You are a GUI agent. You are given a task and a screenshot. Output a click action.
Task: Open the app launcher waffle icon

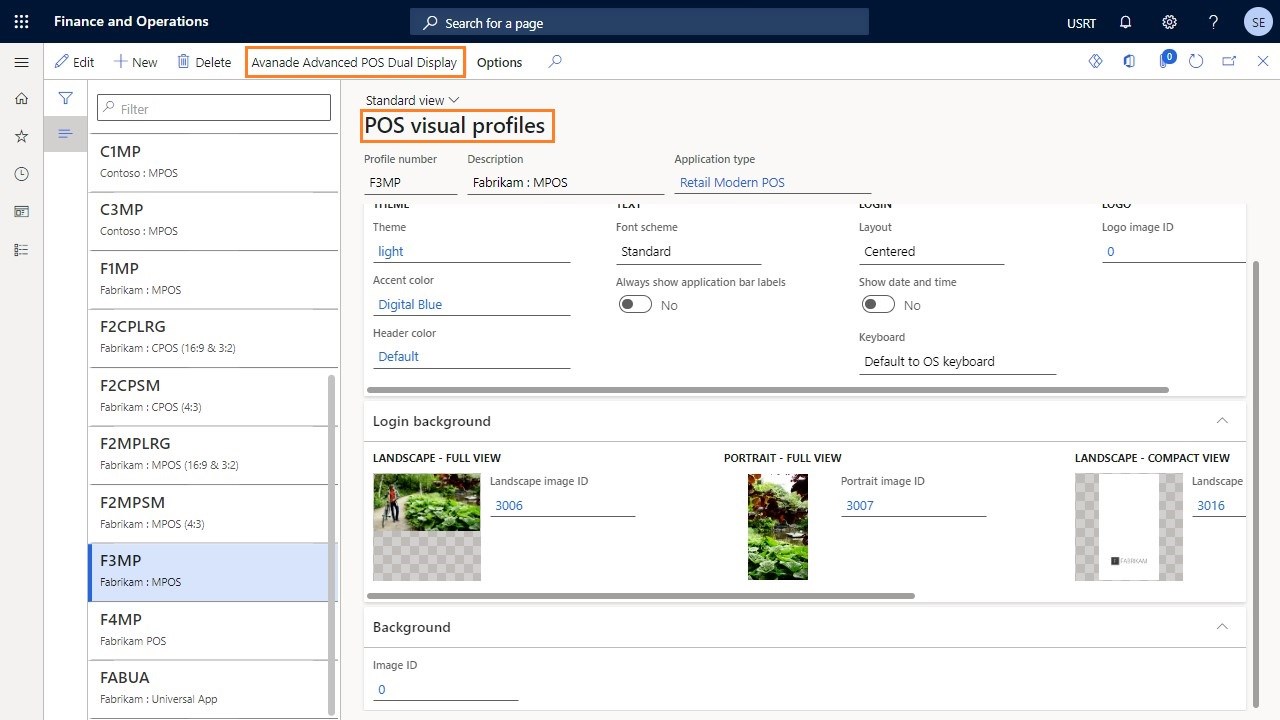tap(21, 21)
